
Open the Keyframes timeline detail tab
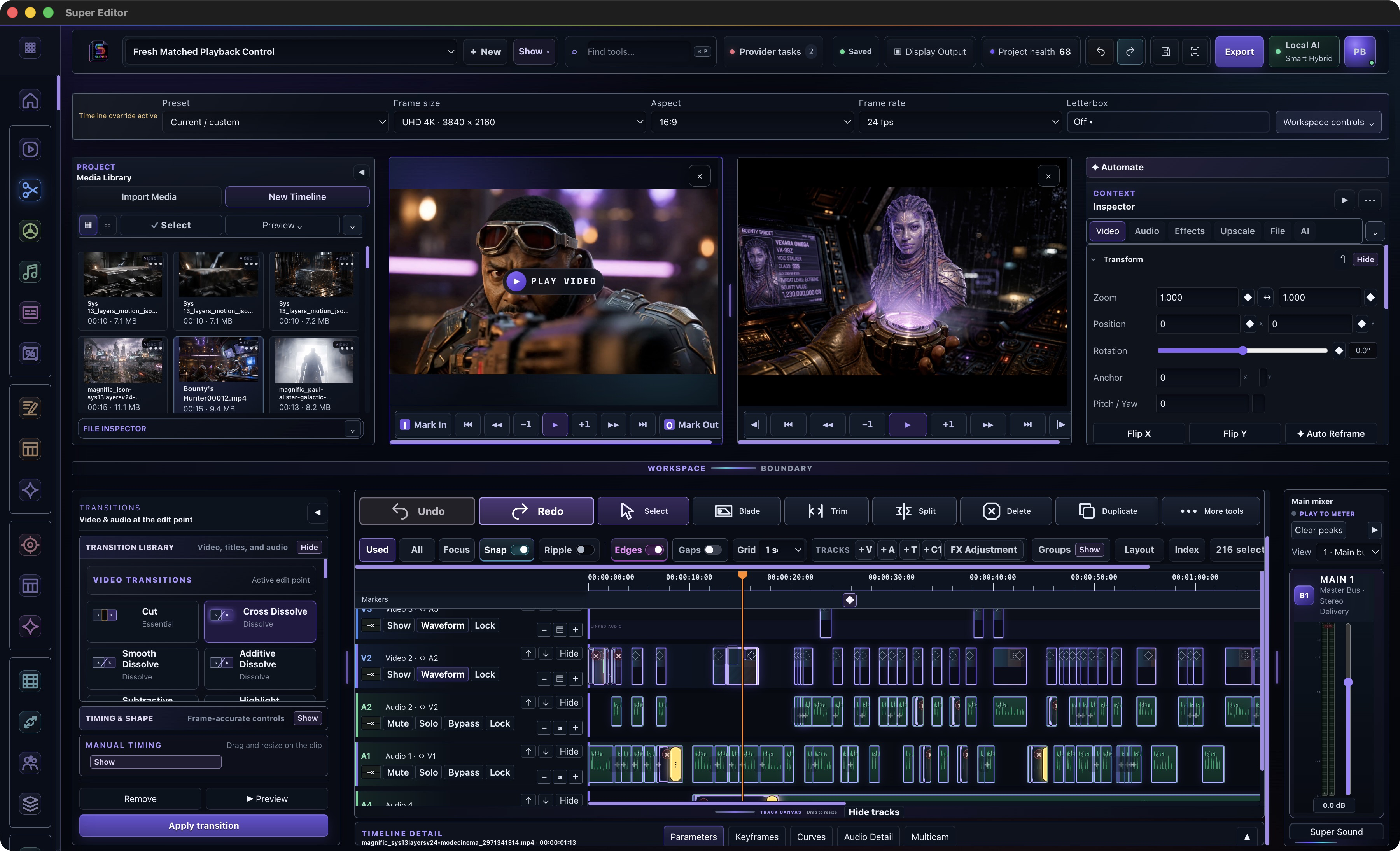[757, 837]
